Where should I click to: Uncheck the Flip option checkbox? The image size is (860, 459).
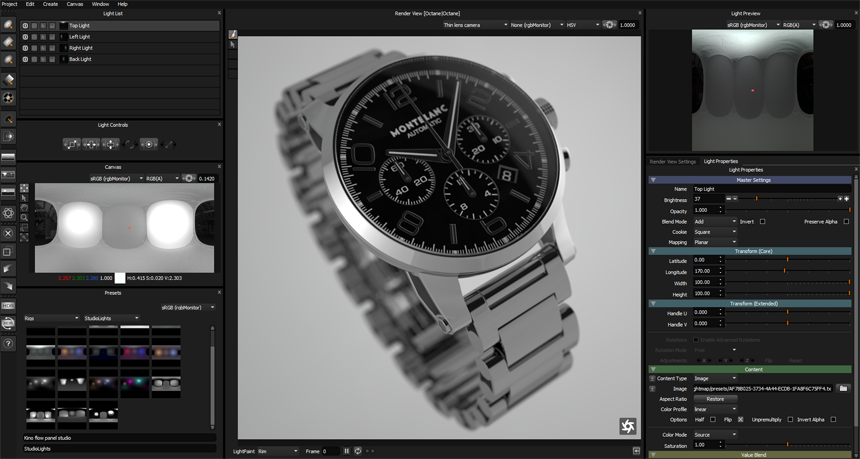pos(740,420)
